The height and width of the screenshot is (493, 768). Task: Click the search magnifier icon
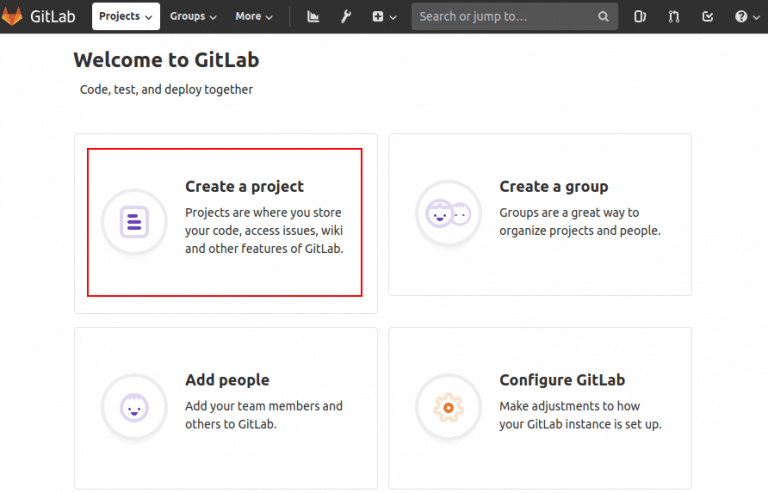pyautogui.click(x=603, y=17)
